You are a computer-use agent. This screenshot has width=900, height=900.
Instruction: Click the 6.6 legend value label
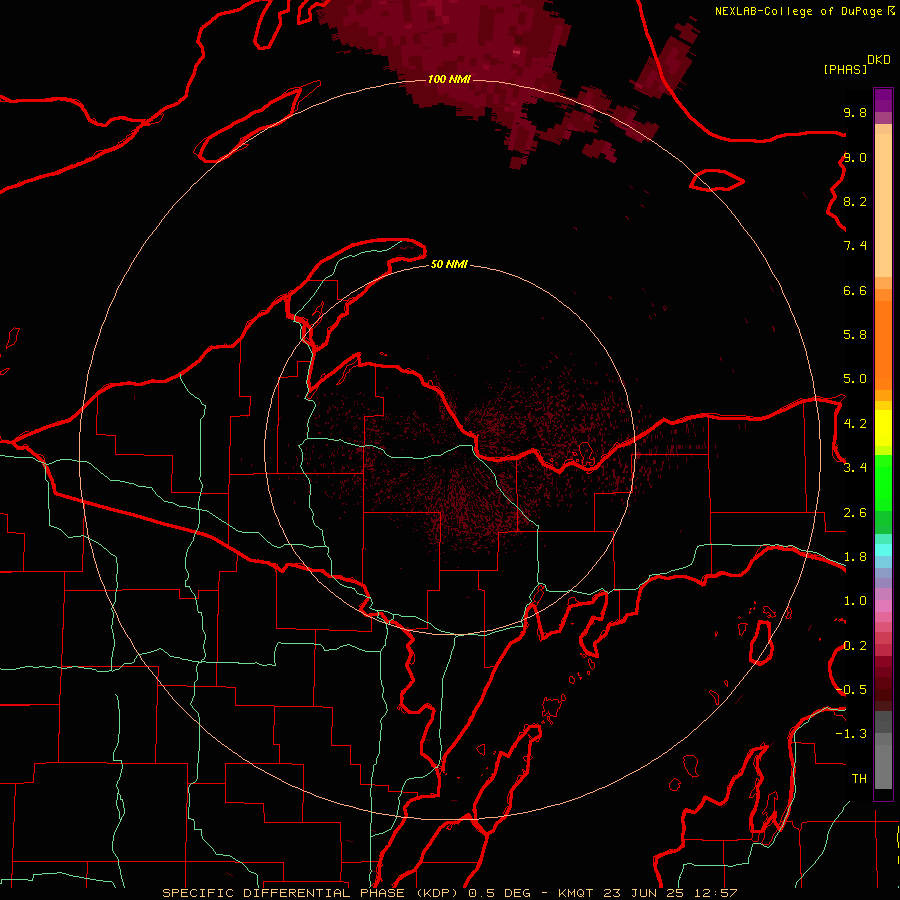pyautogui.click(x=855, y=290)
